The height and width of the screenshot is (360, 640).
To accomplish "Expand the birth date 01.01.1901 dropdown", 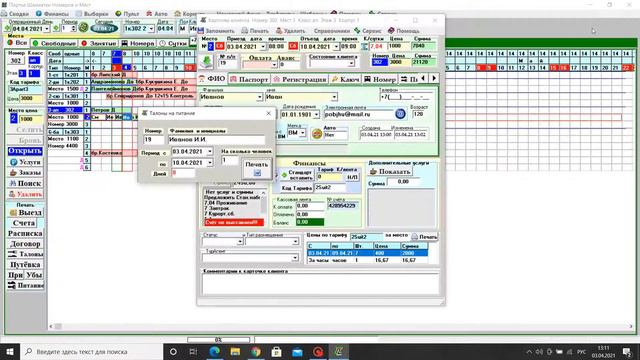I will (x=316, y=115).
